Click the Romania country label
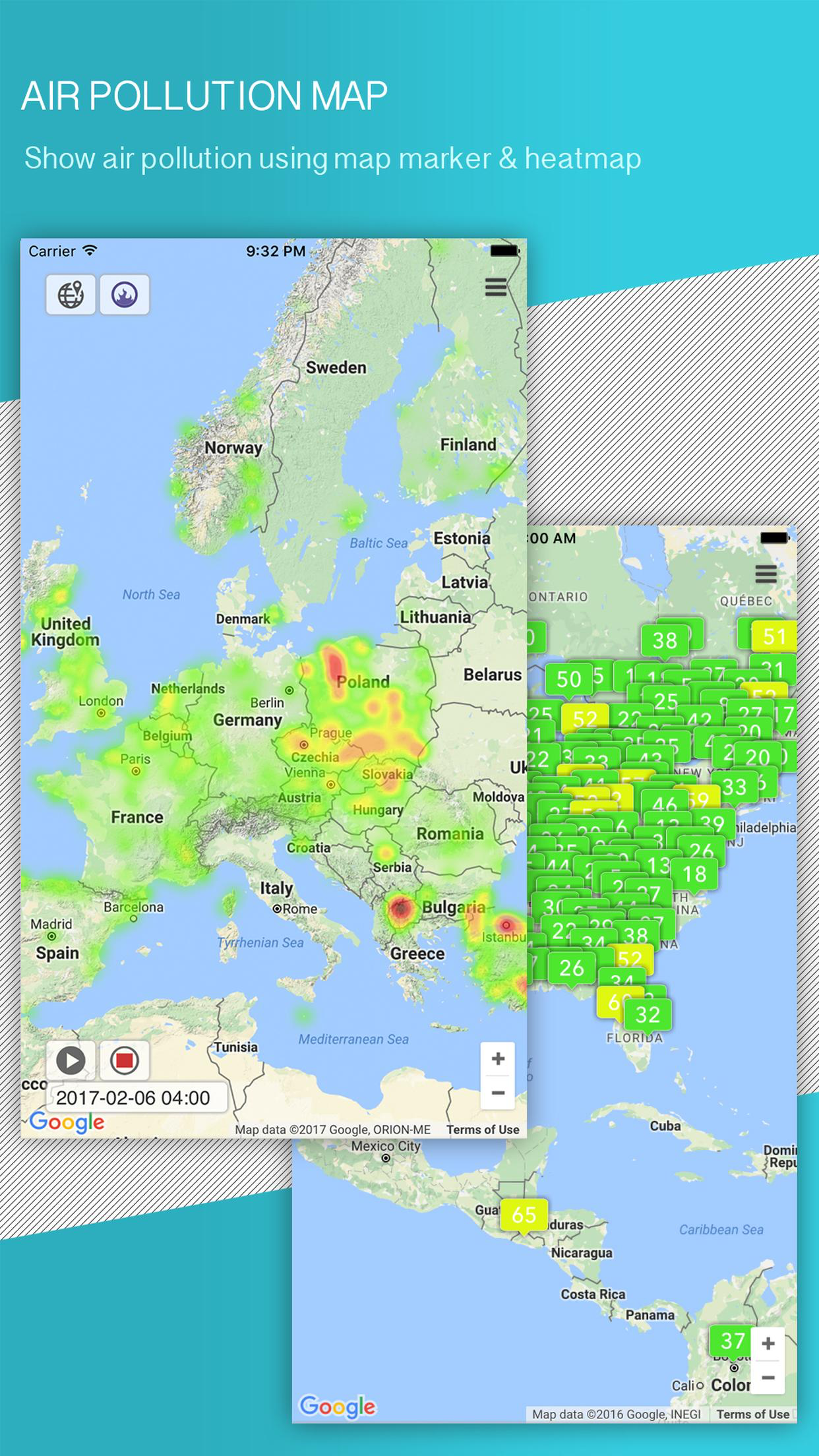Screen dimensions: 819x1456 point(450,834)
